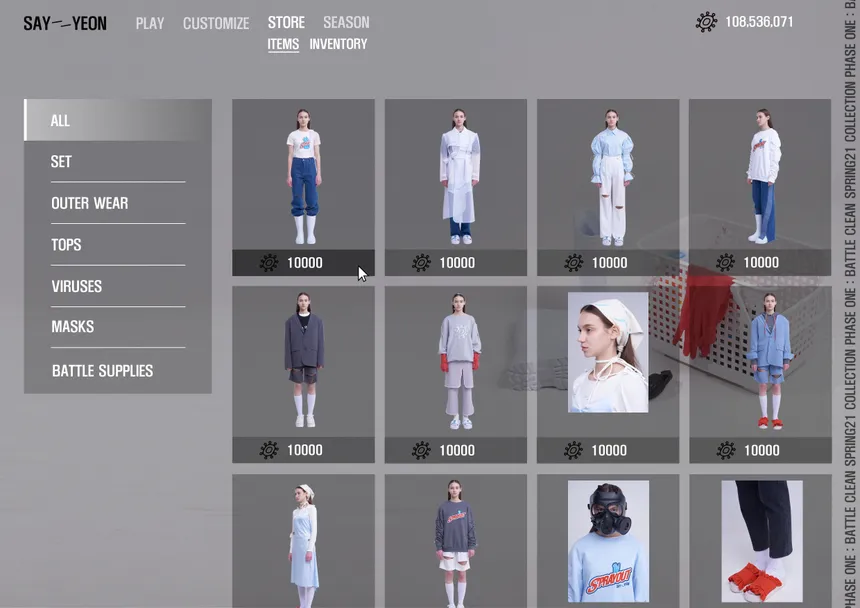This screenshot has width=860, height=608.
Task: Open the STORE menu
Action: click(x=286, y=22)
